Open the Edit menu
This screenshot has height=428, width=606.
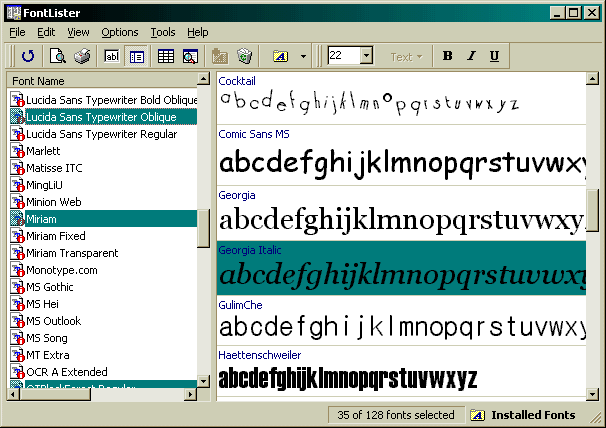click(46, 32)
